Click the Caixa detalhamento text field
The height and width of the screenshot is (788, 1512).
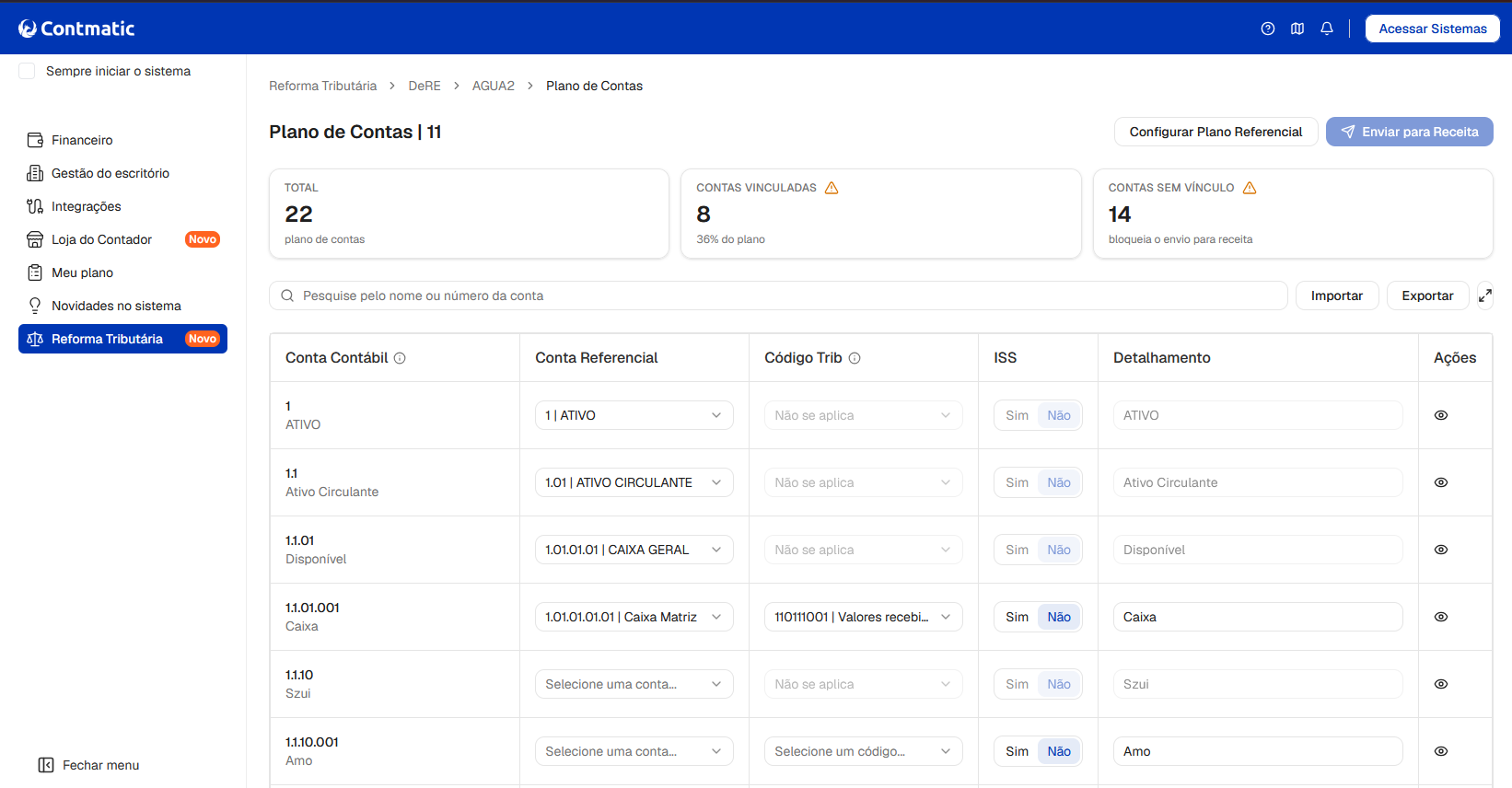[x=1257, y=617]
